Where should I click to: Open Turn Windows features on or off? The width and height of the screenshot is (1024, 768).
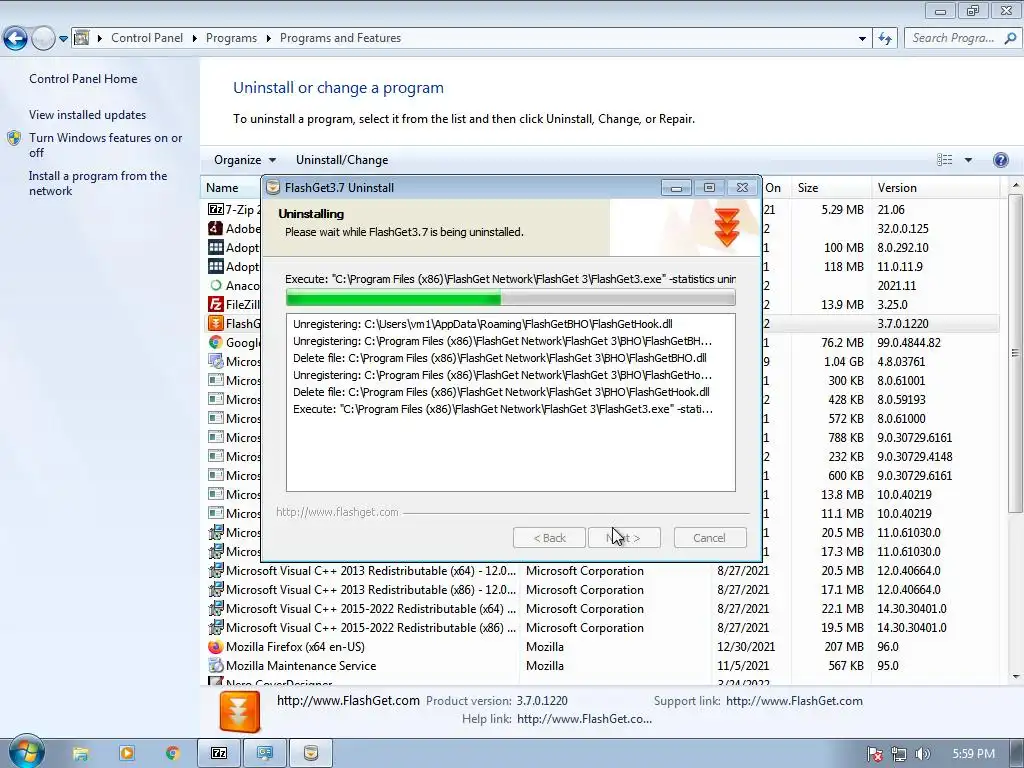(x=105, y=145)
